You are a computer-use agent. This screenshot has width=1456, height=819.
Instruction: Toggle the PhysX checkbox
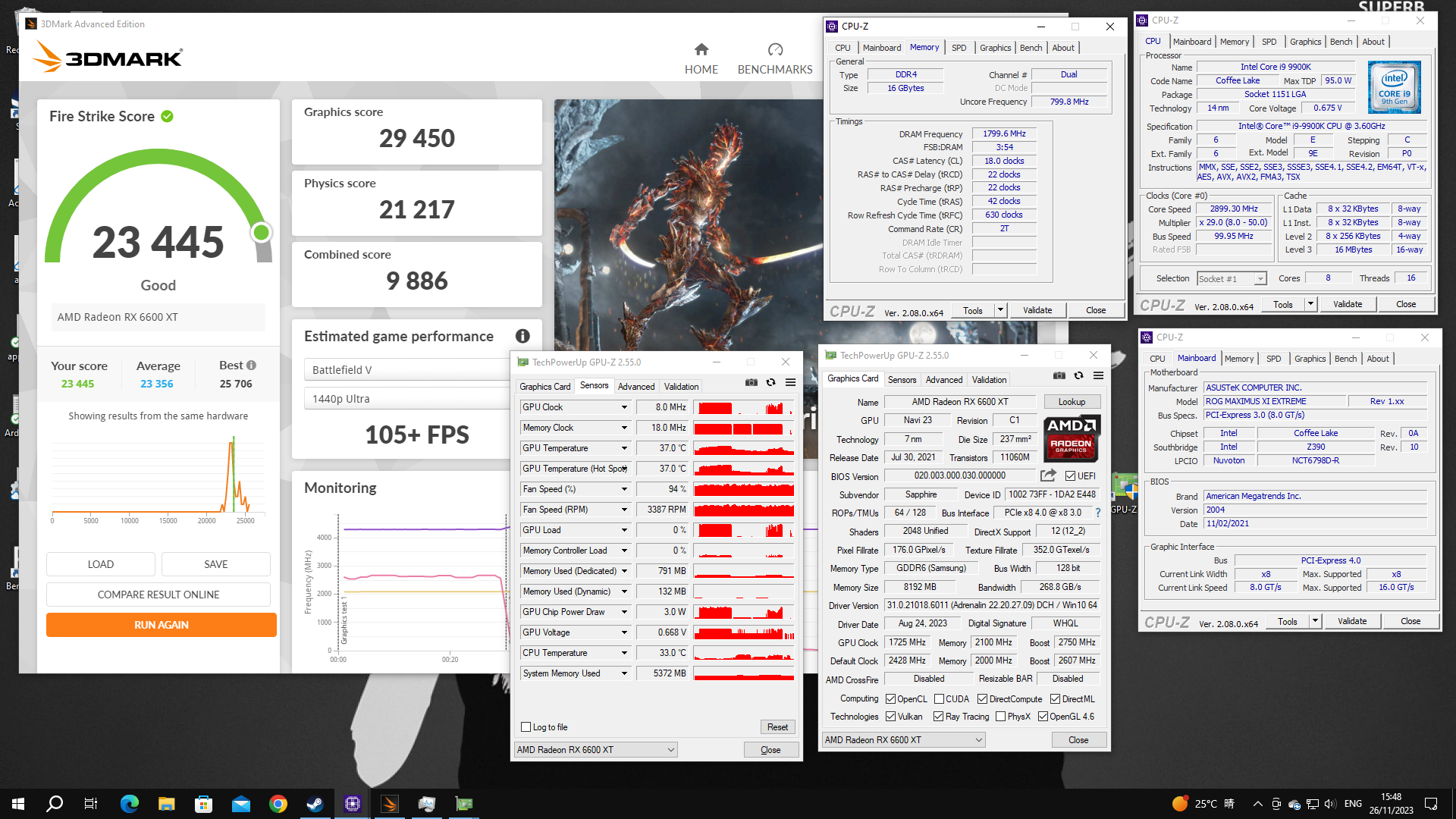point(1000,717)
